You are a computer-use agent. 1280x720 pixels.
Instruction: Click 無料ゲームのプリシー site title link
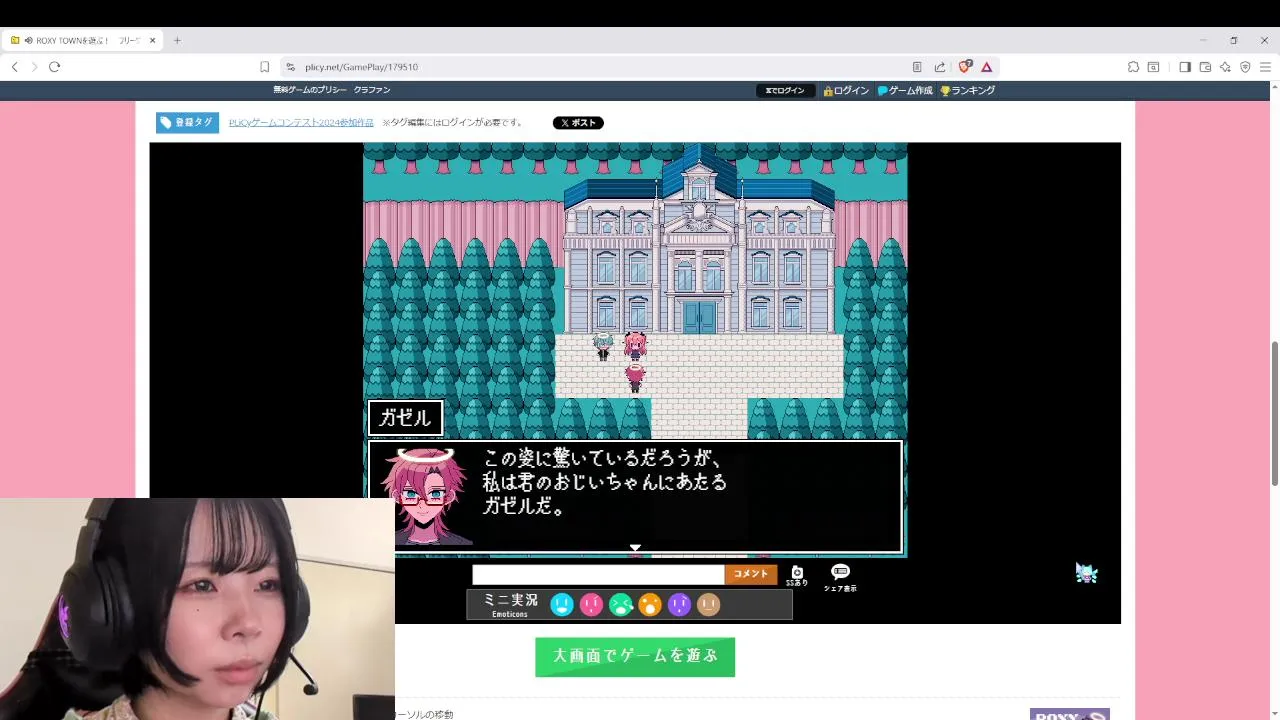click(310, 90)
